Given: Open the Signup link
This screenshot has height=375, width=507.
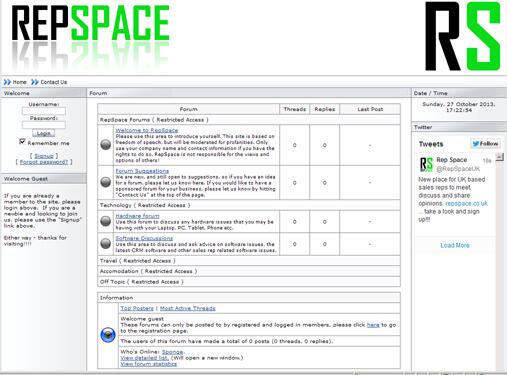Looking at the screenshot, I should 44,156.
